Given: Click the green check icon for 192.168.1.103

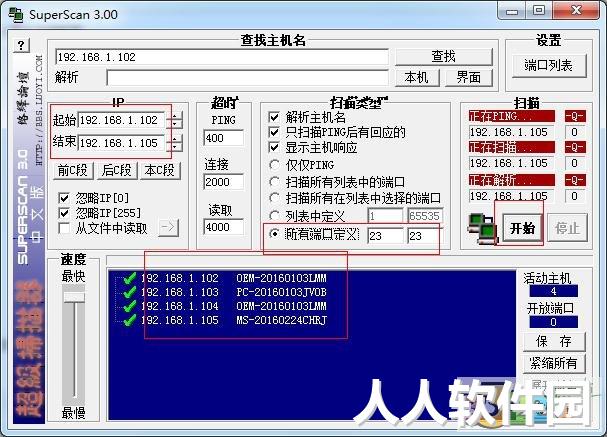Looking at the screenshot, I should pyautogui.click(x=129, y=292).
